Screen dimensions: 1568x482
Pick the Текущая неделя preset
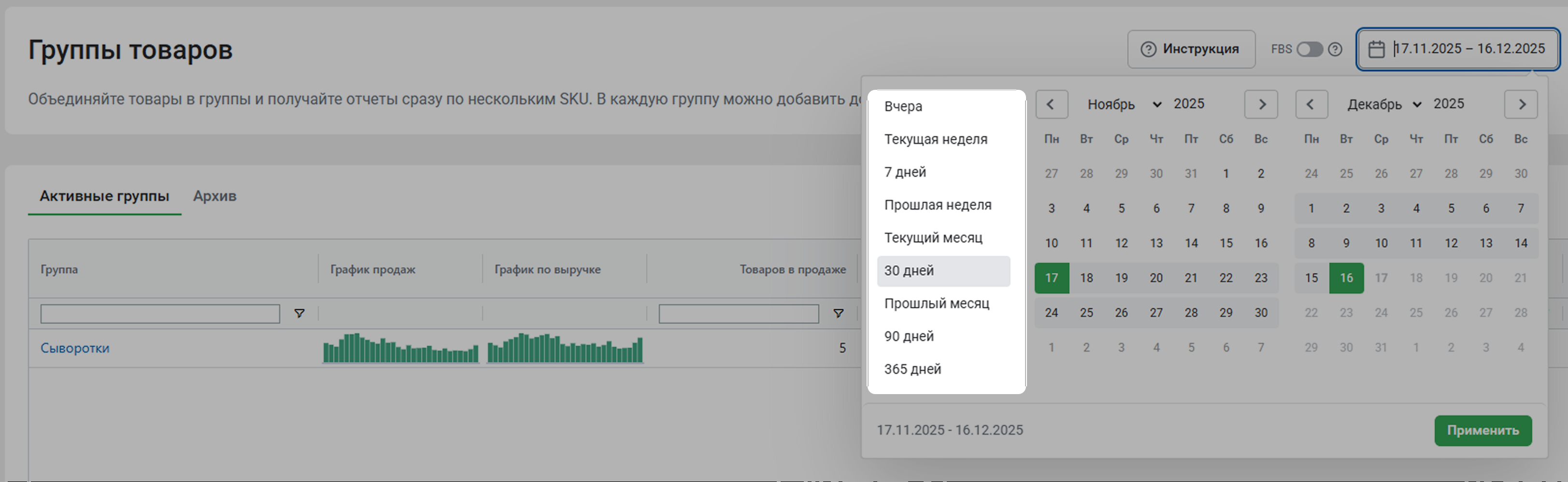point(936,139)
